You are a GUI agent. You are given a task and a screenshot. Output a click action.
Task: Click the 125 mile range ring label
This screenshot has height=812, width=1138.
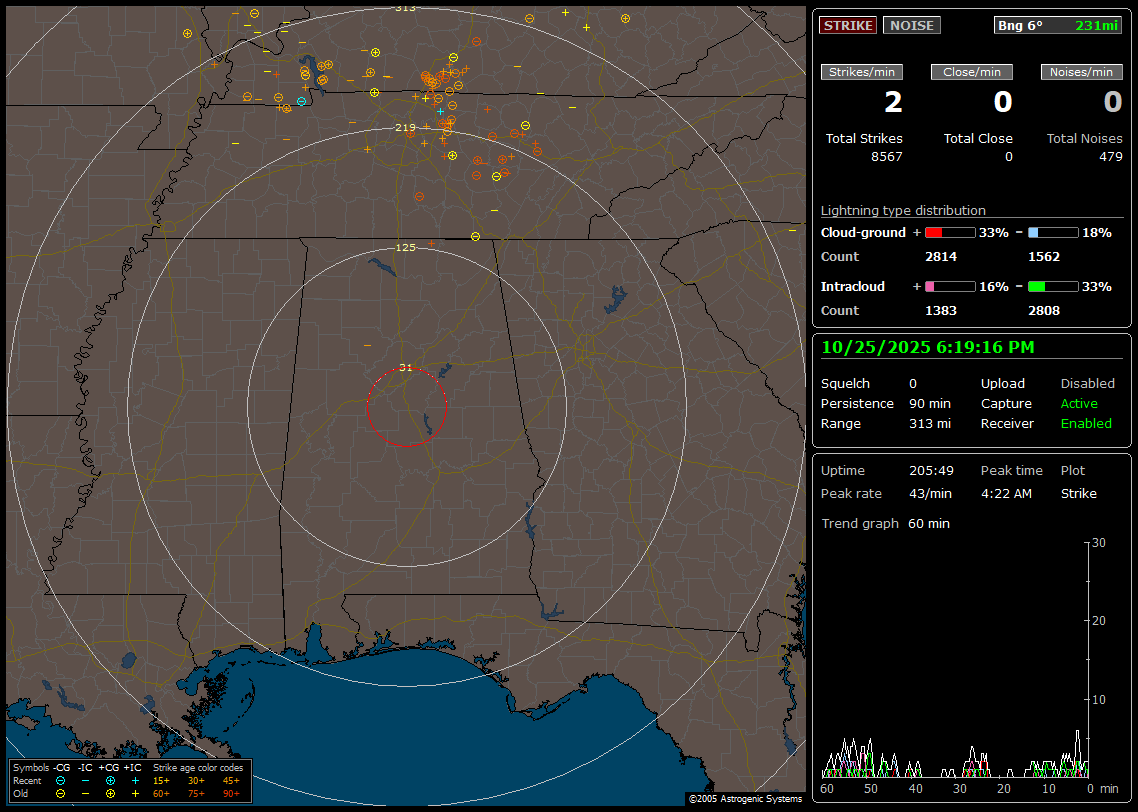point(405,247)
